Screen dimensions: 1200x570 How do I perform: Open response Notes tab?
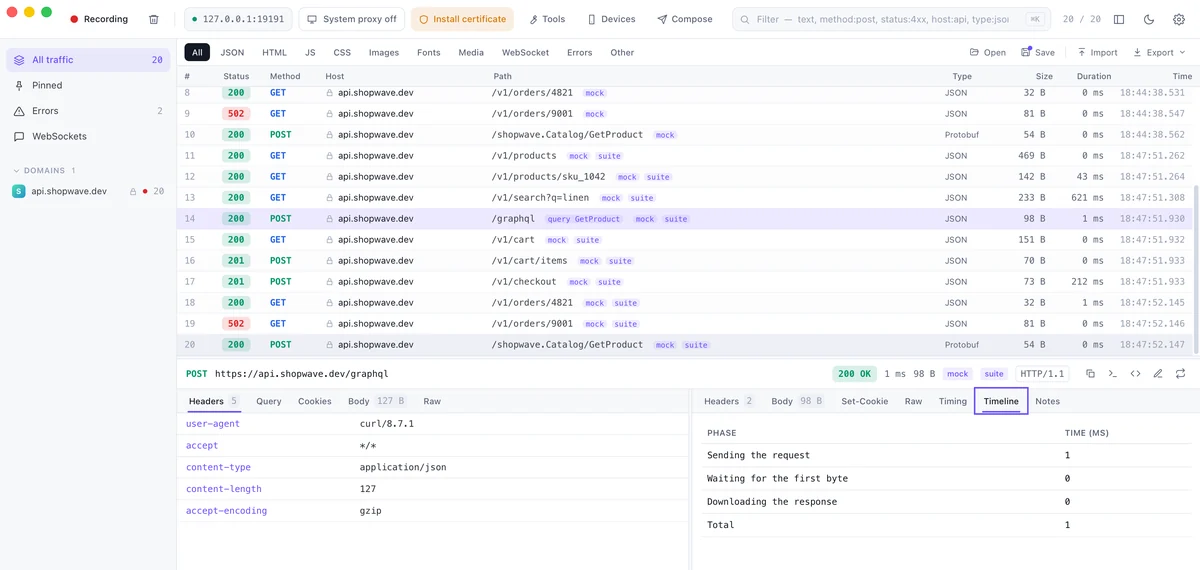[1047, 401]
